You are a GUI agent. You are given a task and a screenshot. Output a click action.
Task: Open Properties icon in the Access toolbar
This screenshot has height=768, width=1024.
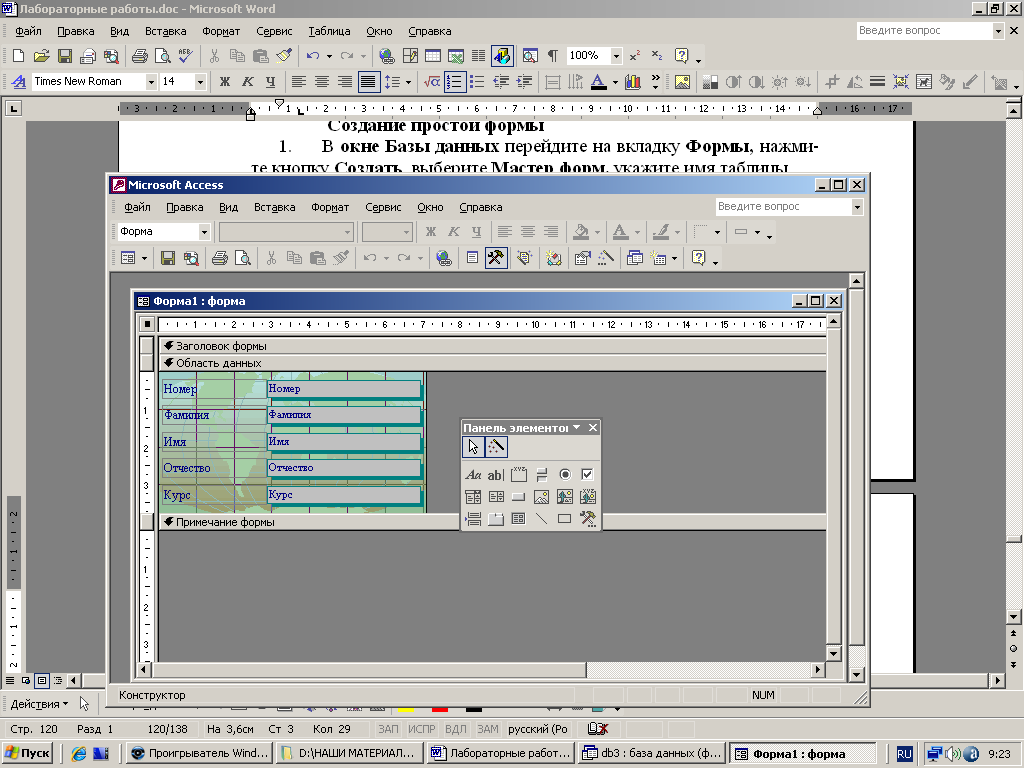click(x=582, y=258)
